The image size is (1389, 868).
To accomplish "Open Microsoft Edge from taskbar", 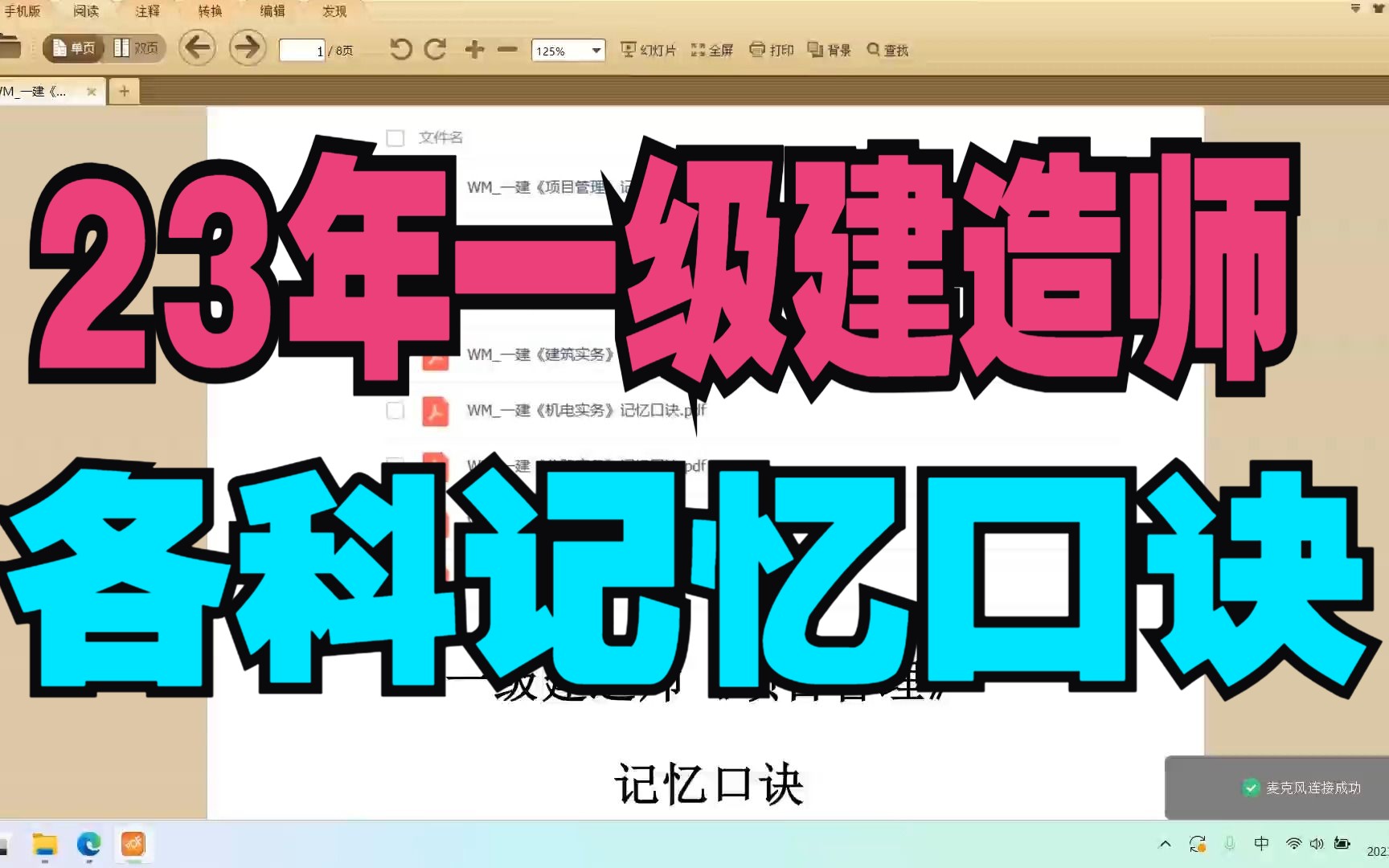I will [x=88, y=845].
